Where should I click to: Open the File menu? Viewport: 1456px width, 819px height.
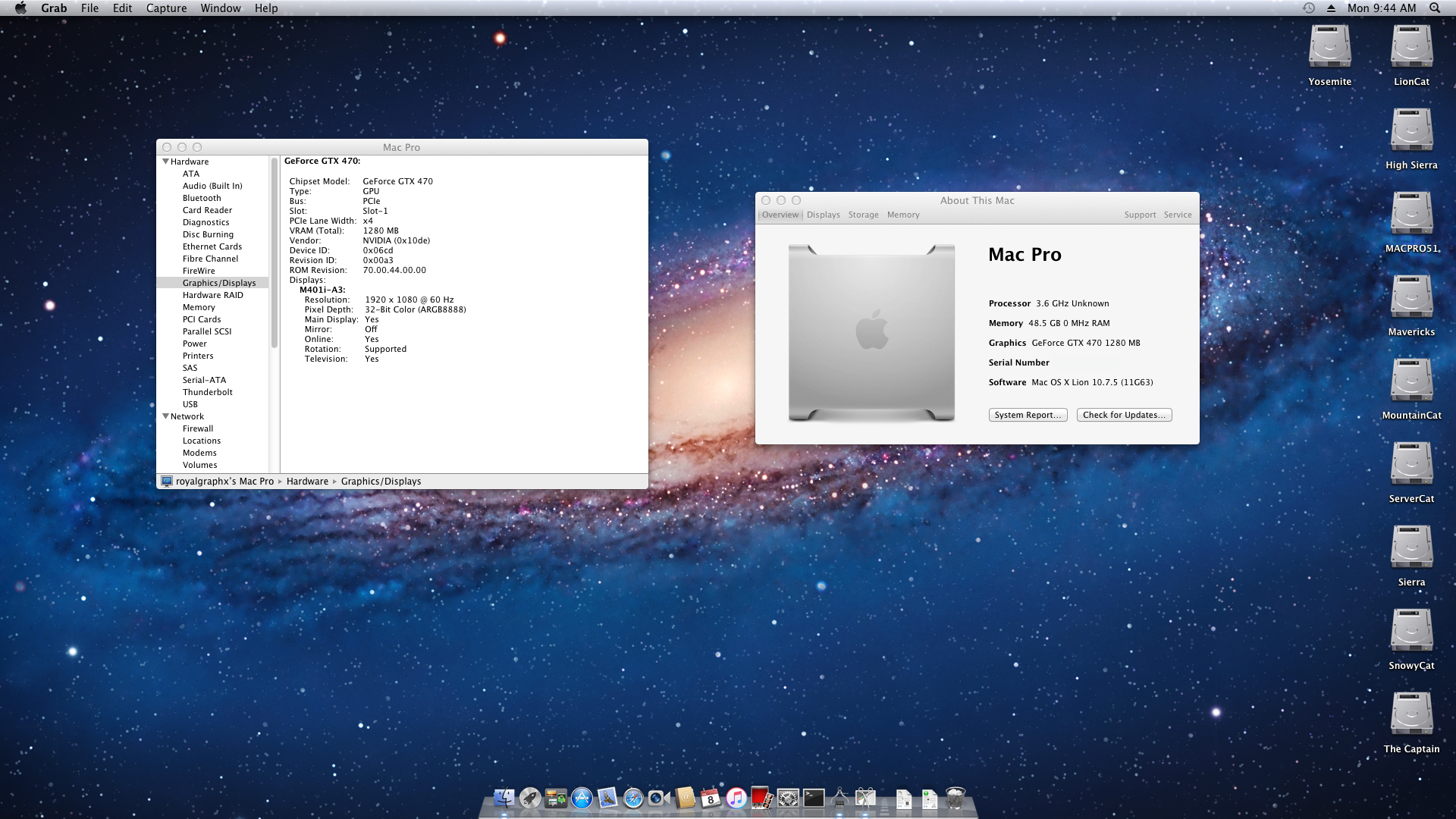click(89, 8)
